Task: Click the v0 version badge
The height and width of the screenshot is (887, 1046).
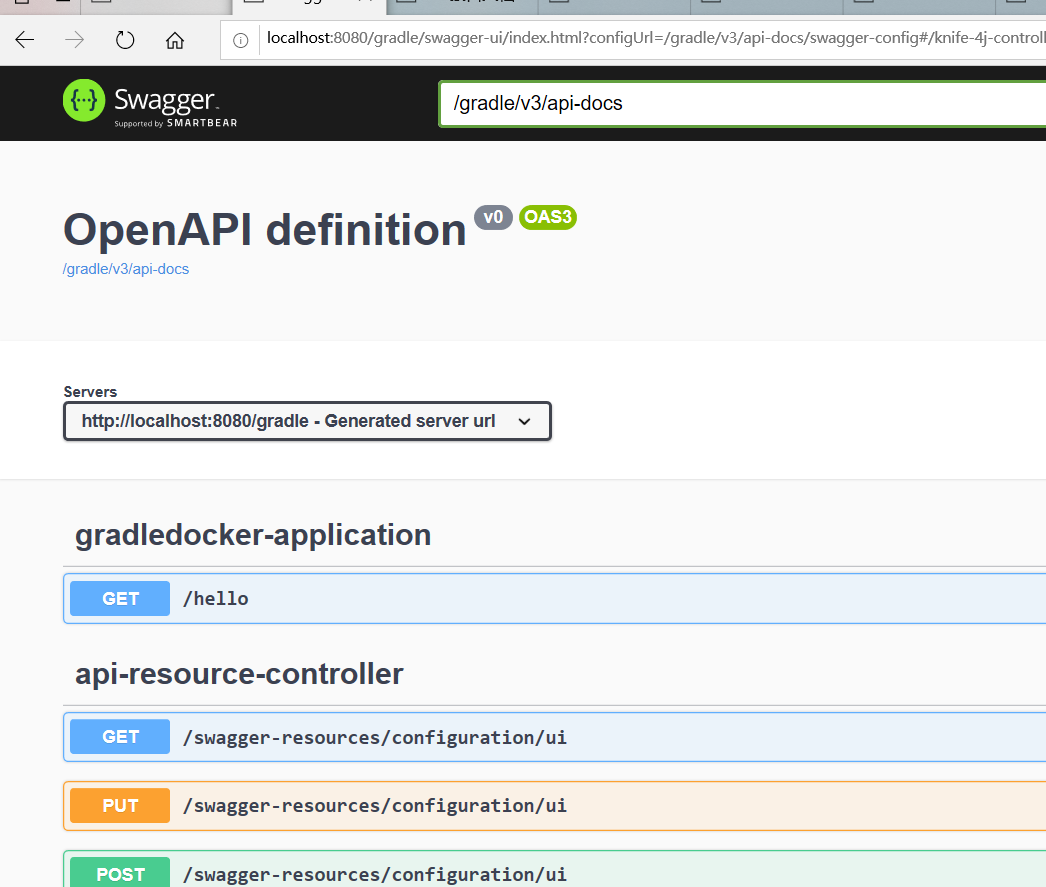Action: point(493,217)
